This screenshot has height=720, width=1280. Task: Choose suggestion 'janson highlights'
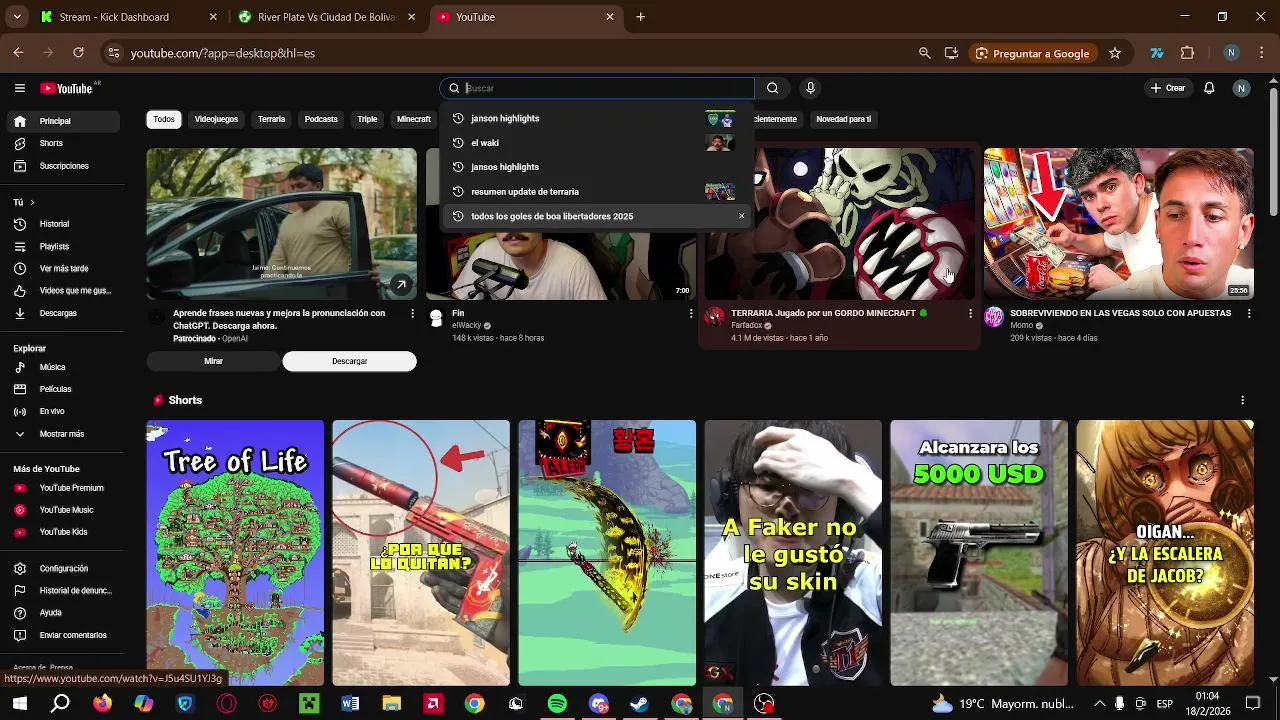pyautogui.click(x=597, y=118)
